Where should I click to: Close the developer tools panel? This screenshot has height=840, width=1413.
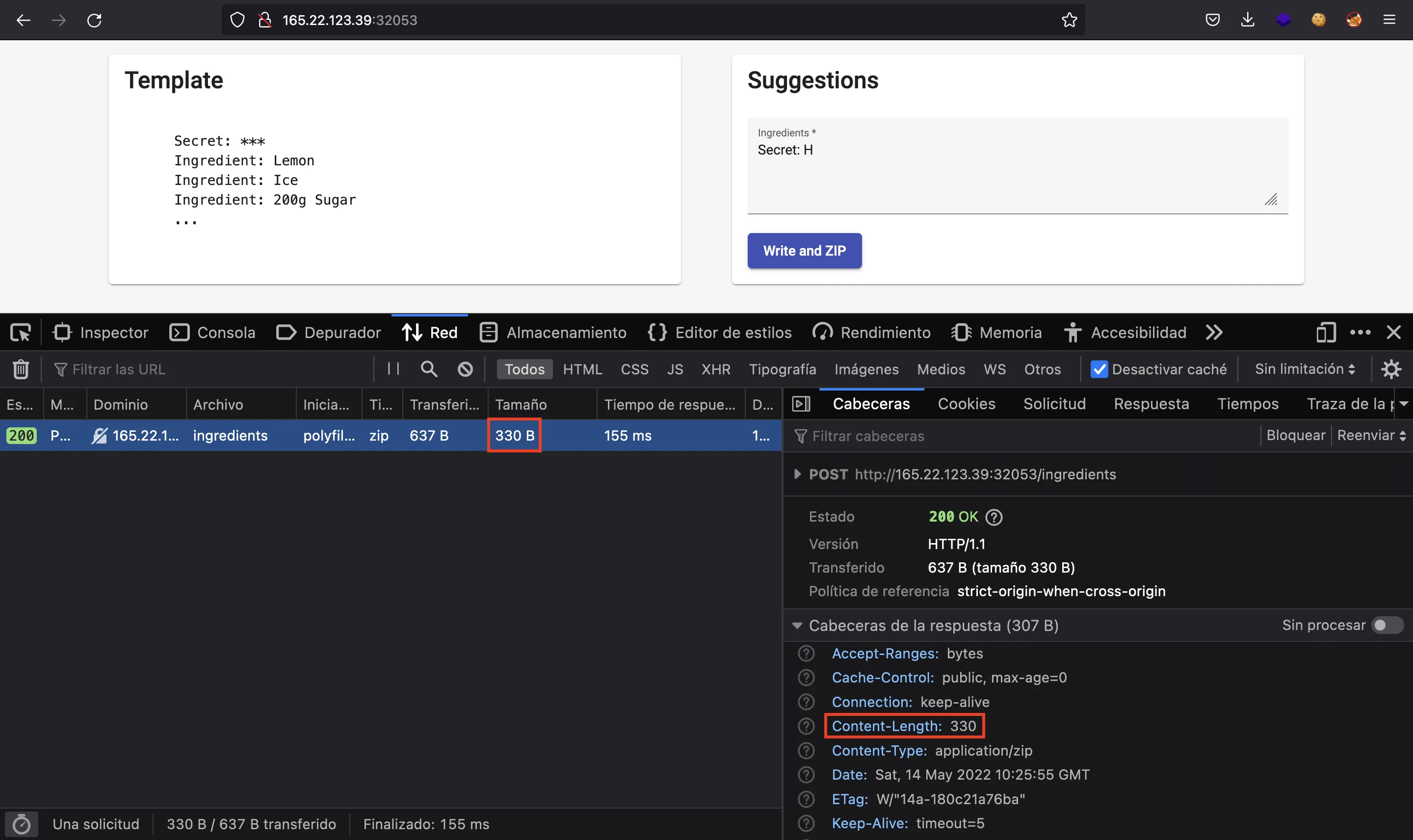pos(1393,332)
